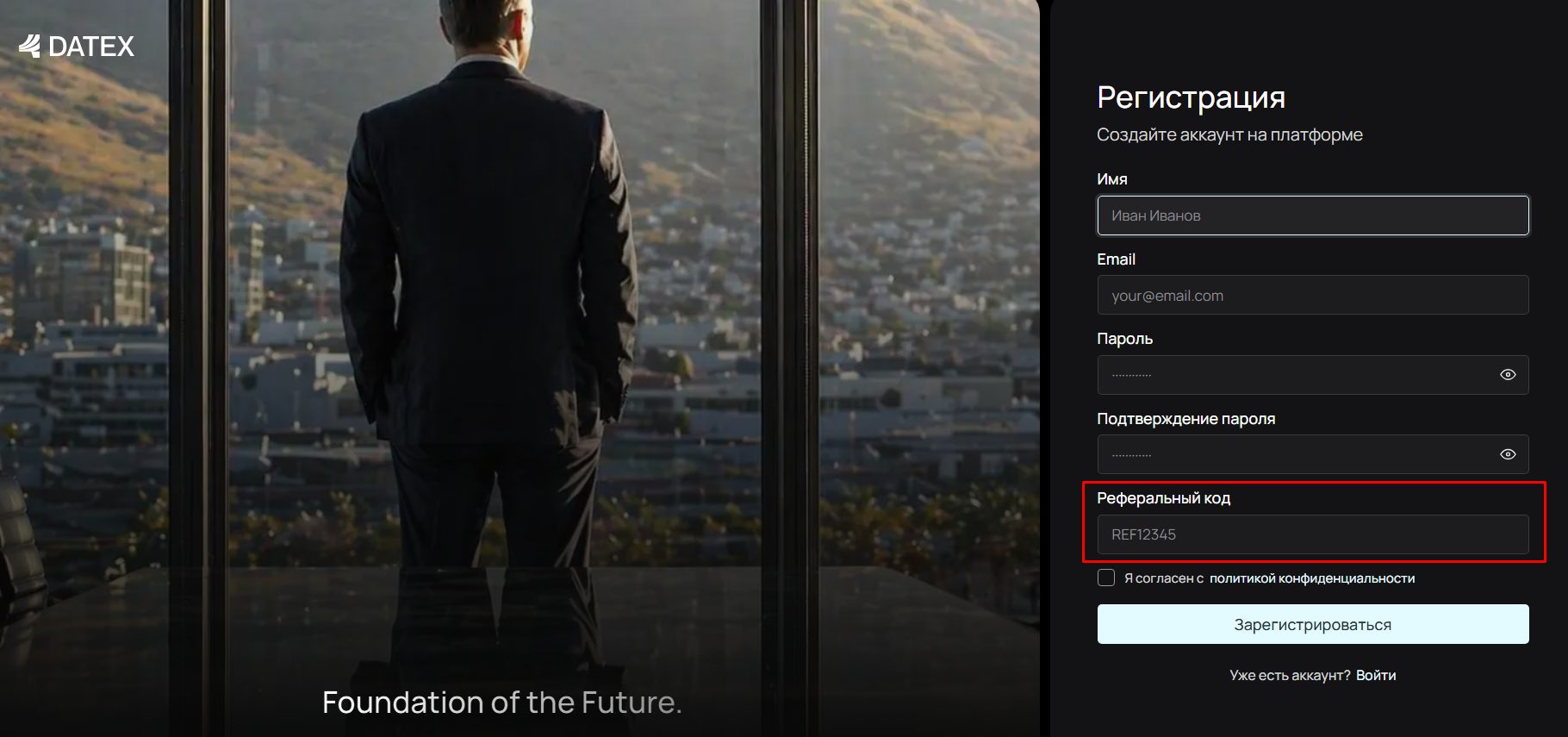Click the Реферальный код label
This screenshot has height=737, width=1568.
1163,498
